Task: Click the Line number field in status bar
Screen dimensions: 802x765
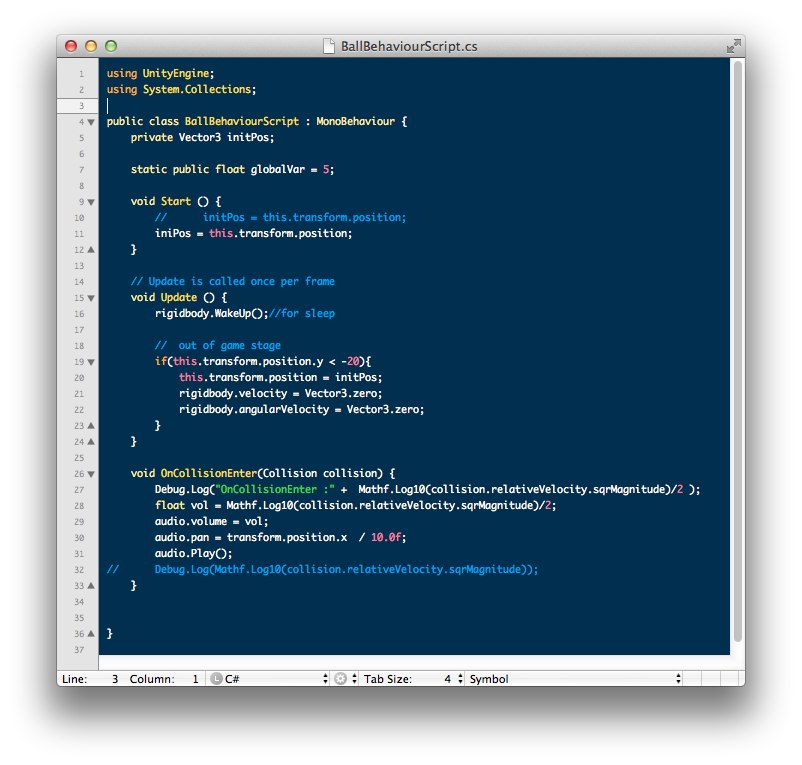Action: coord(112,679)
